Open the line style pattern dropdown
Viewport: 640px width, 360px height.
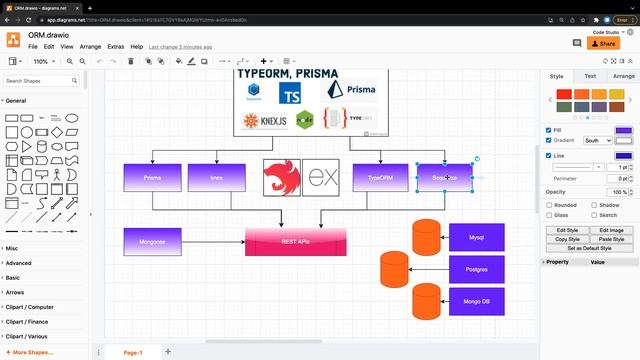click(x=578, y=167)
